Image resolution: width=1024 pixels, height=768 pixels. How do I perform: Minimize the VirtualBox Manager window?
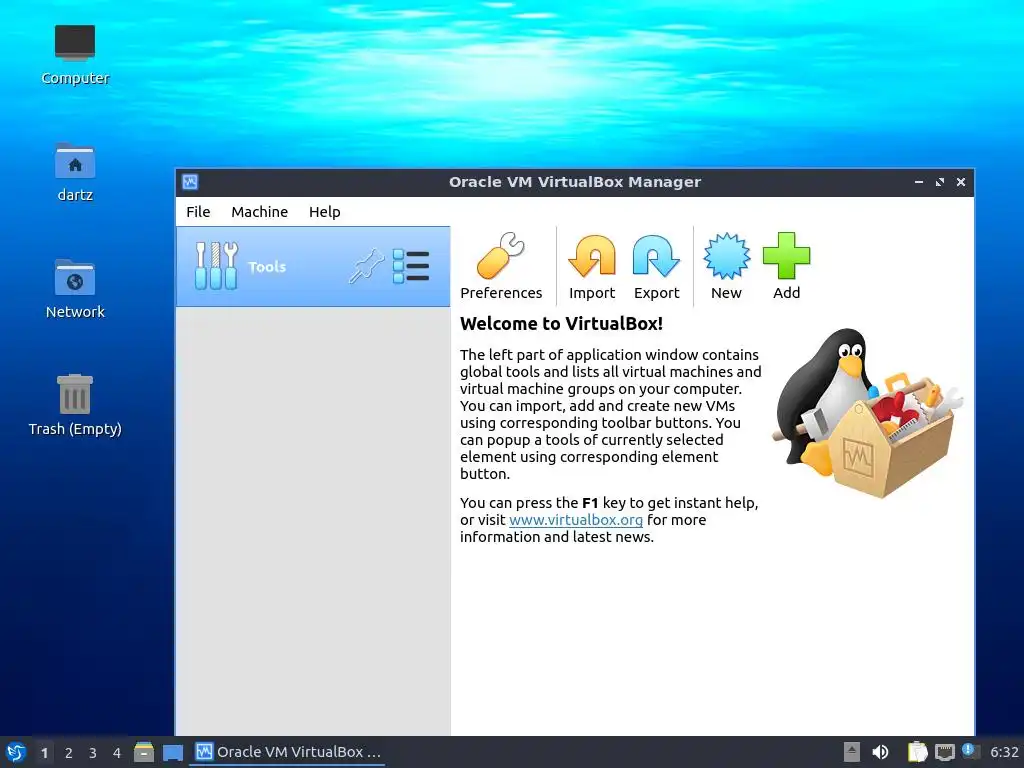coord(919,182)
